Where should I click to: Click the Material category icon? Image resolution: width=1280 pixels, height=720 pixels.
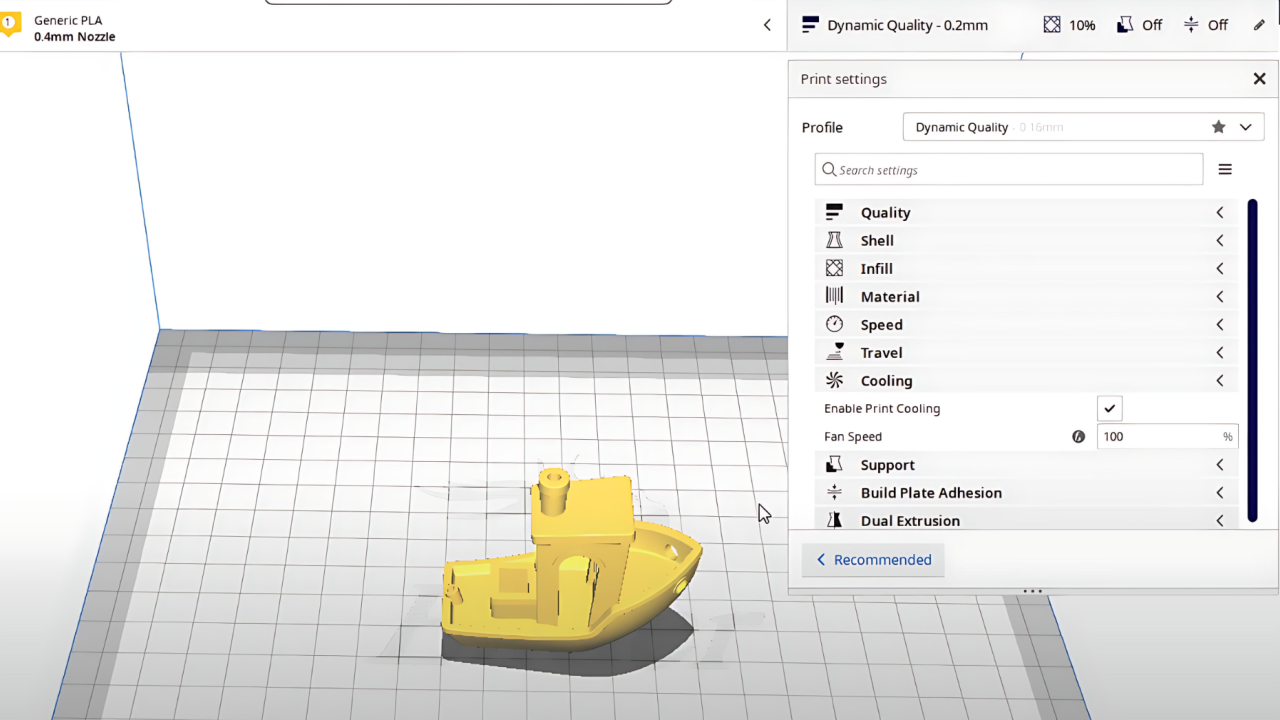point(834,296)
